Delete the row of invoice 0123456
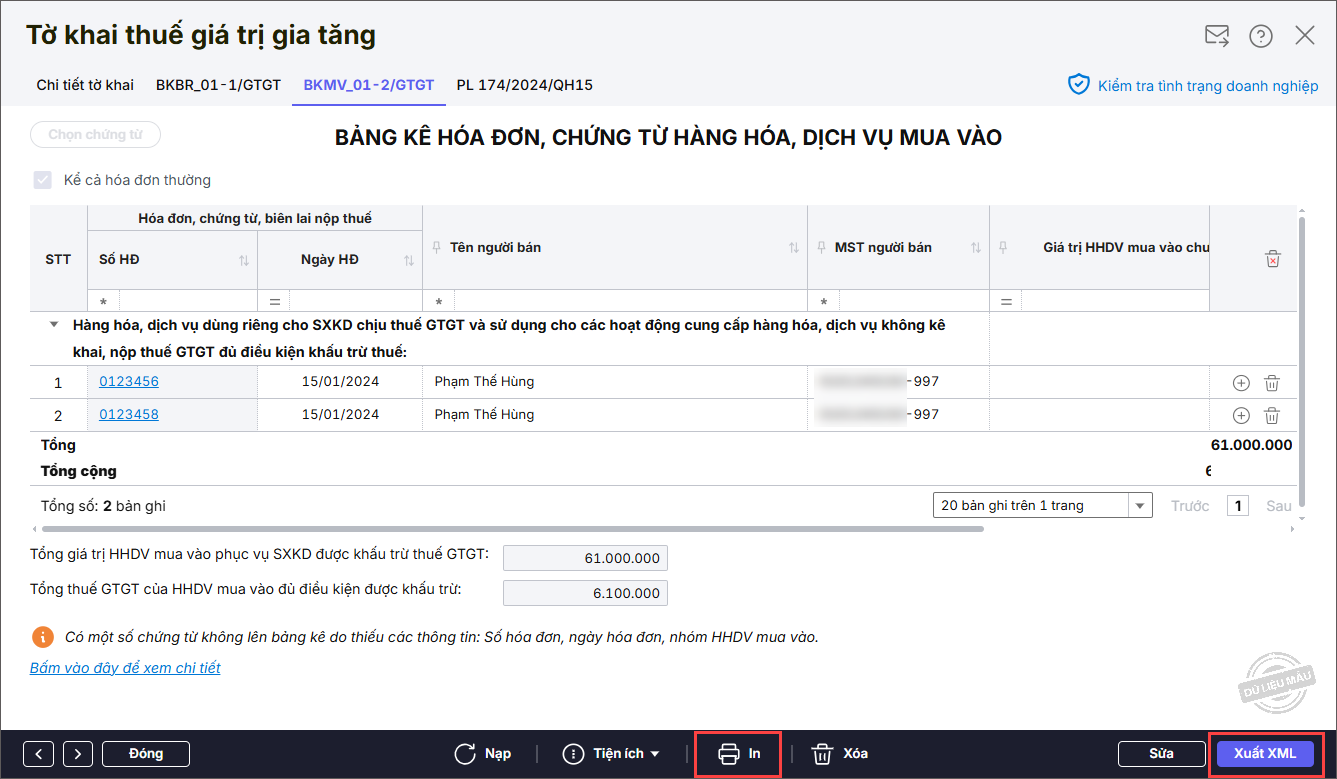Viewport: 1337px width, 779px height. (x=1272, y=382)
